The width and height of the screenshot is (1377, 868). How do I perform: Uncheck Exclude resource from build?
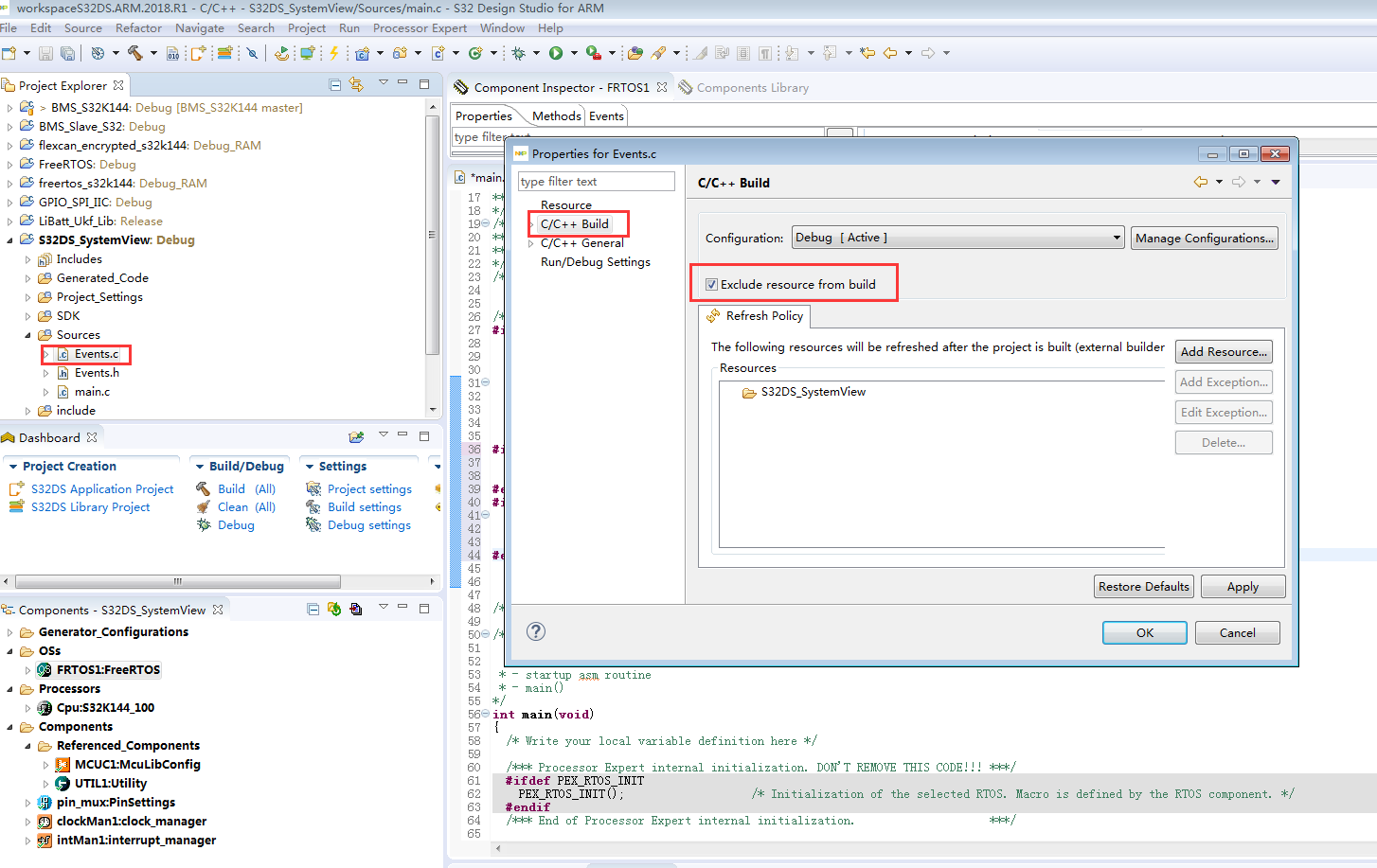tap(710, 282)
